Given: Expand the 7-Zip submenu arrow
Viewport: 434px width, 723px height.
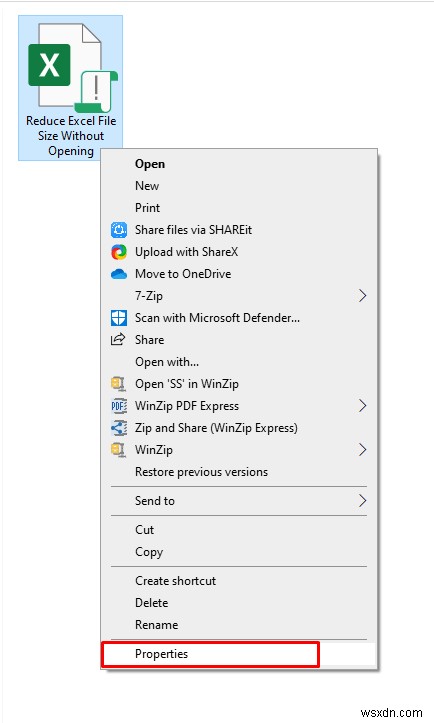Looking at the screenshot, I should pyautogui.click(x=363, y=296).
